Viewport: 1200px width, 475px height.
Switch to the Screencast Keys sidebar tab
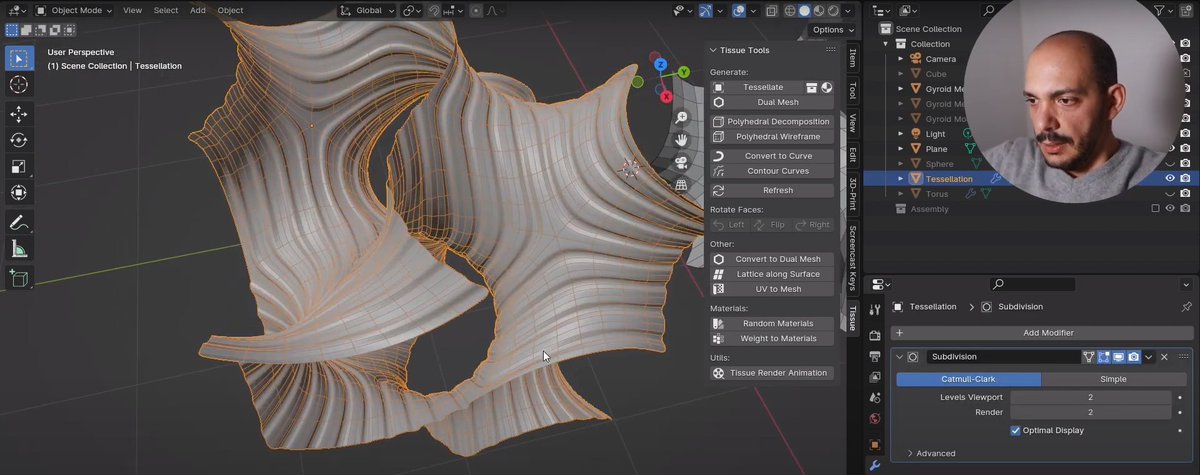(852, 258)
